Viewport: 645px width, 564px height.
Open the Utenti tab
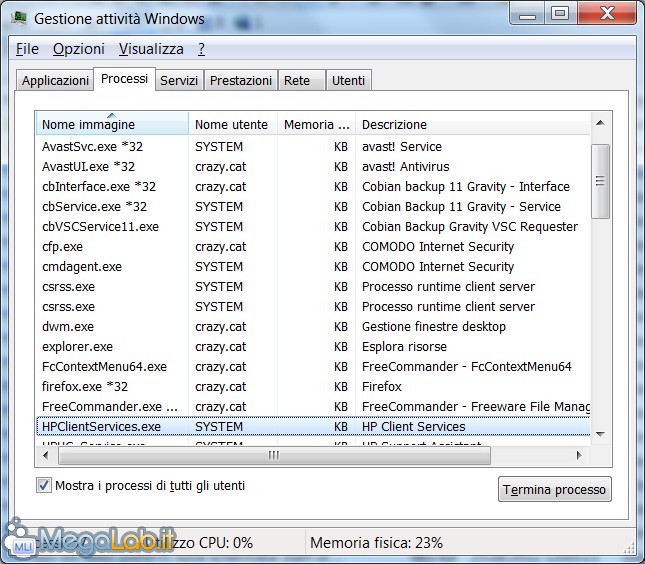coord(348,80)
